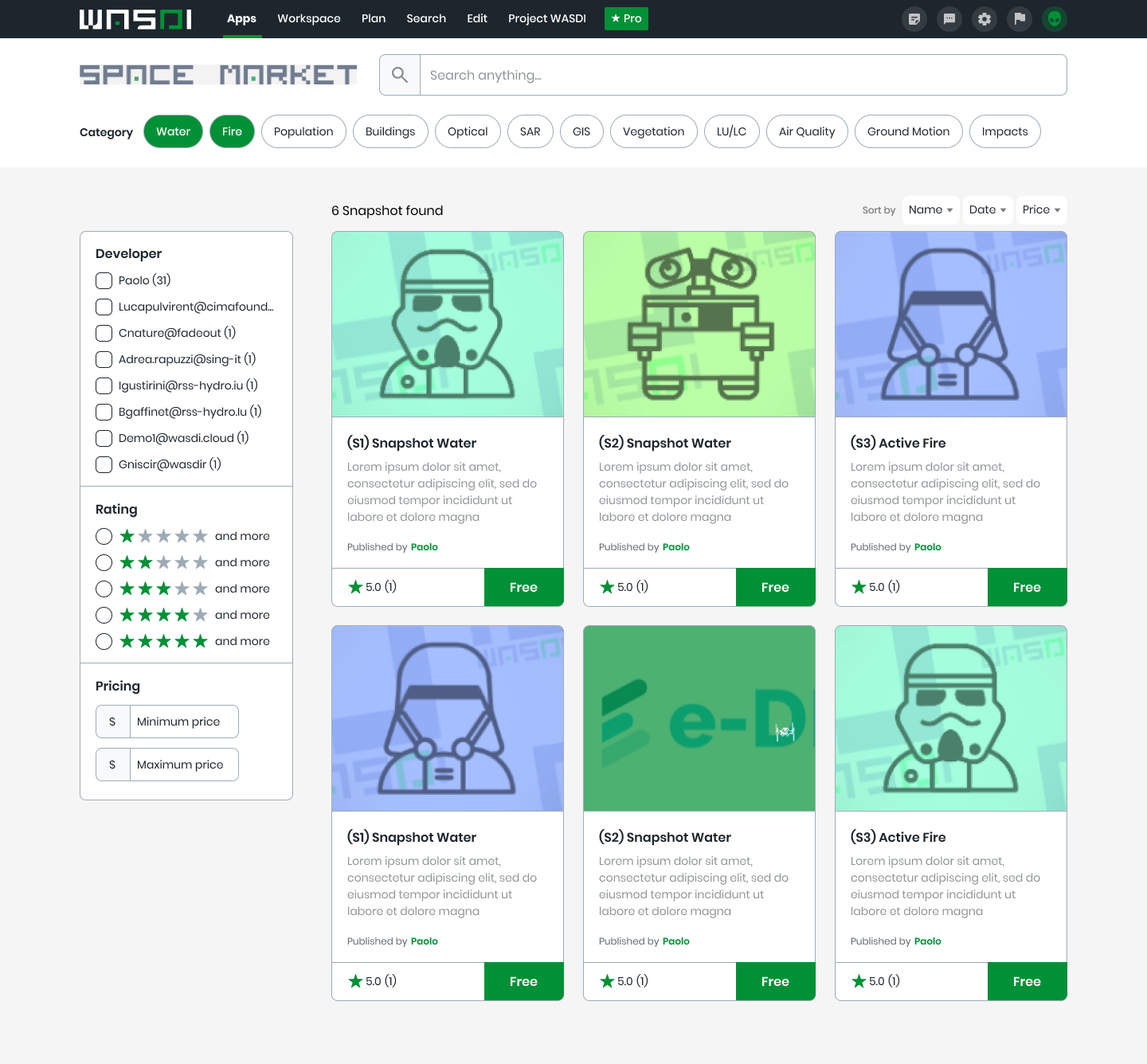Click the Minimum price field
Image resolution: width=1147 pixels, height=1064 pixels.
(183, 722)
